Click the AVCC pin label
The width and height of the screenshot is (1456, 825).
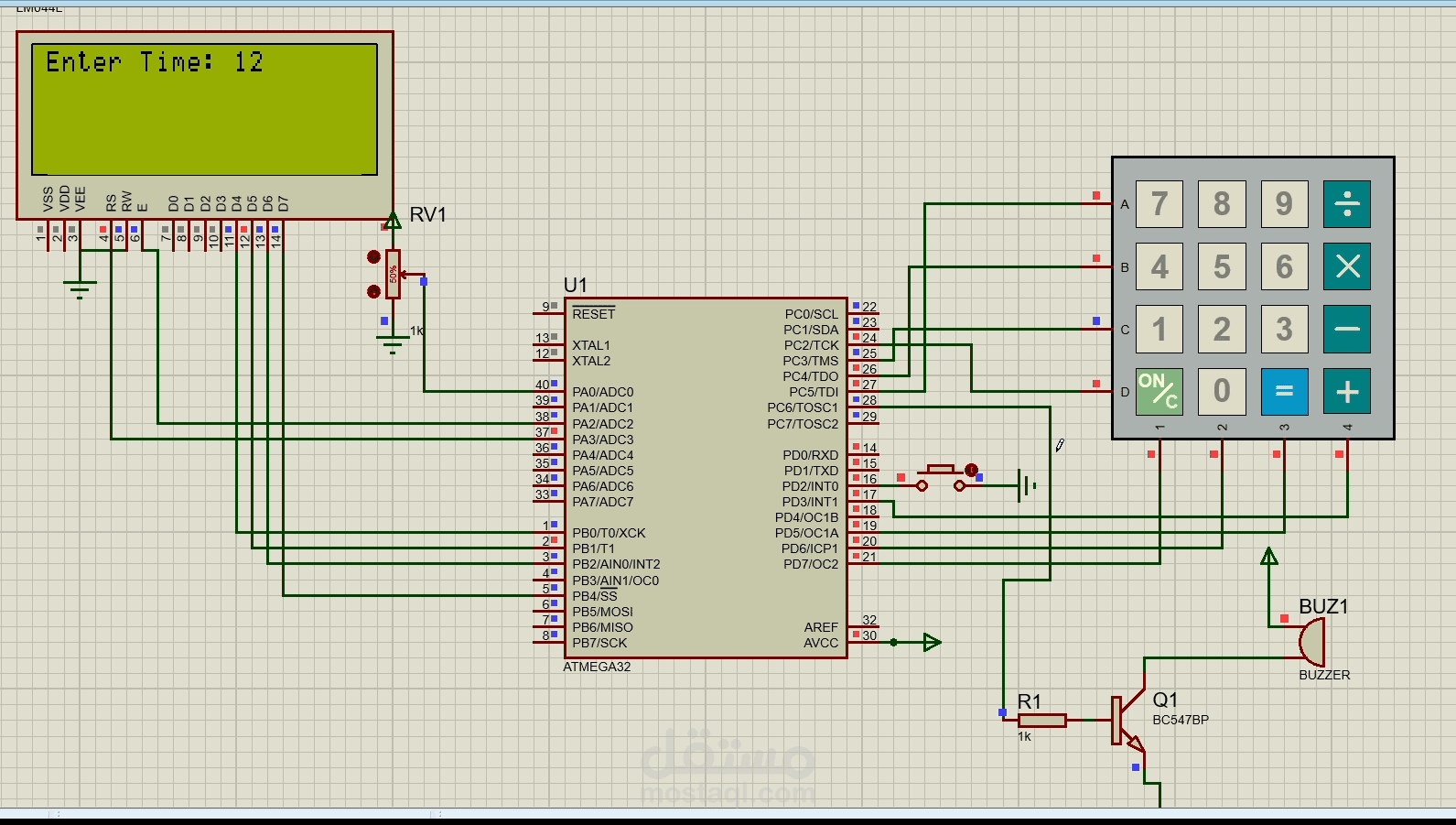click(x=821, y=643)
